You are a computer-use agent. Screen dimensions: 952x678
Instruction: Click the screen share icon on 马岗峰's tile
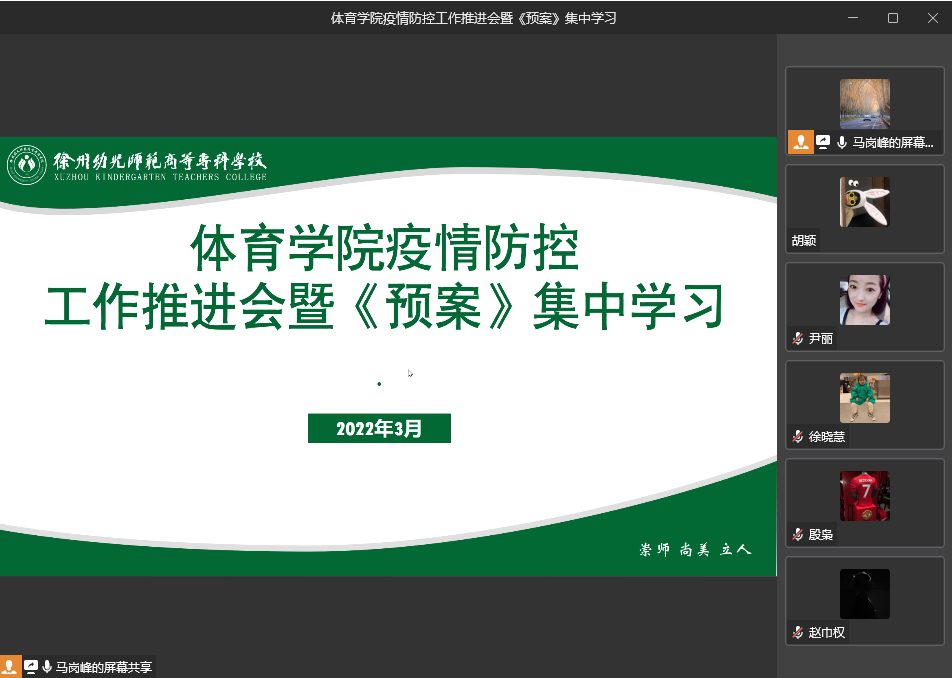click(x=824, y=142)
